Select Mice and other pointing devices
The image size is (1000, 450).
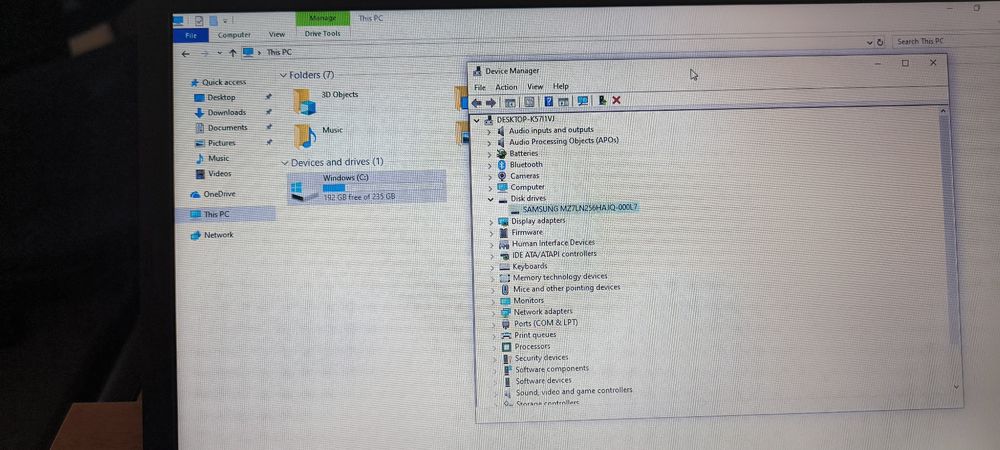click(566, 288)
